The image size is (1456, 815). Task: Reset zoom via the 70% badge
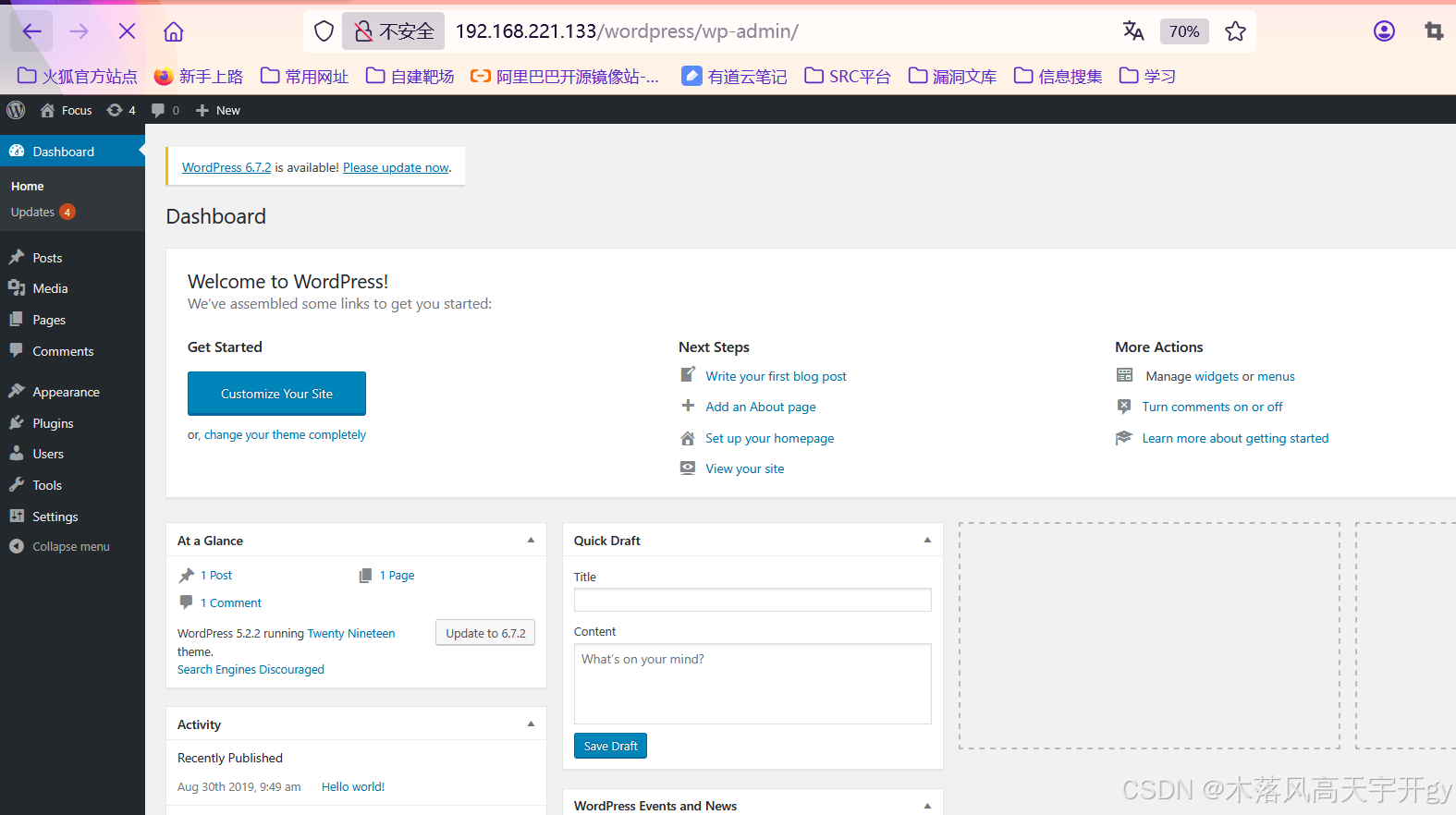coord(1184,31)
